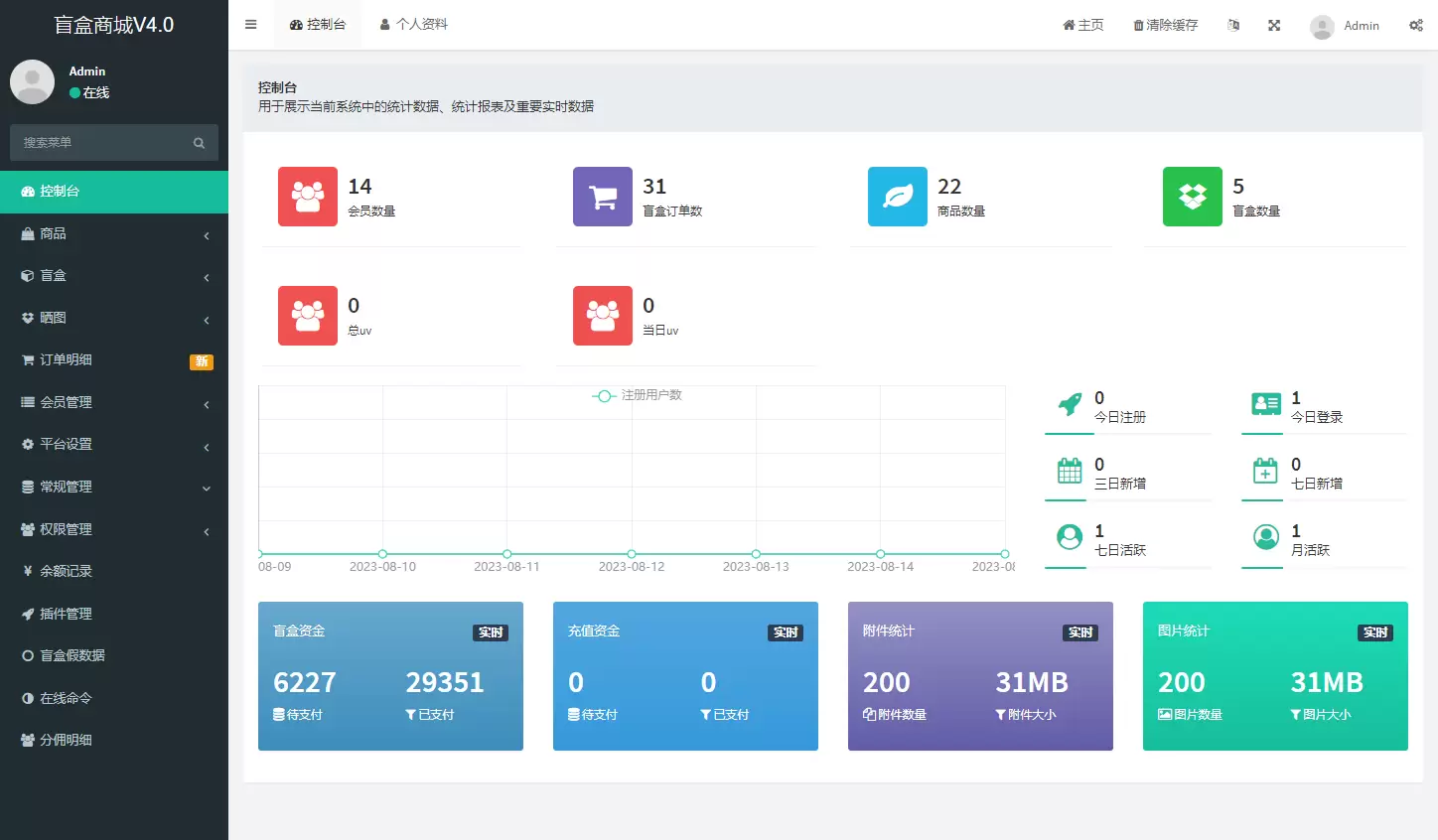Image resolution: width=1438 pixels, height=840 pixels.
Task: Switch to the 个人资料 tab
Action: [x=414, y=25]
